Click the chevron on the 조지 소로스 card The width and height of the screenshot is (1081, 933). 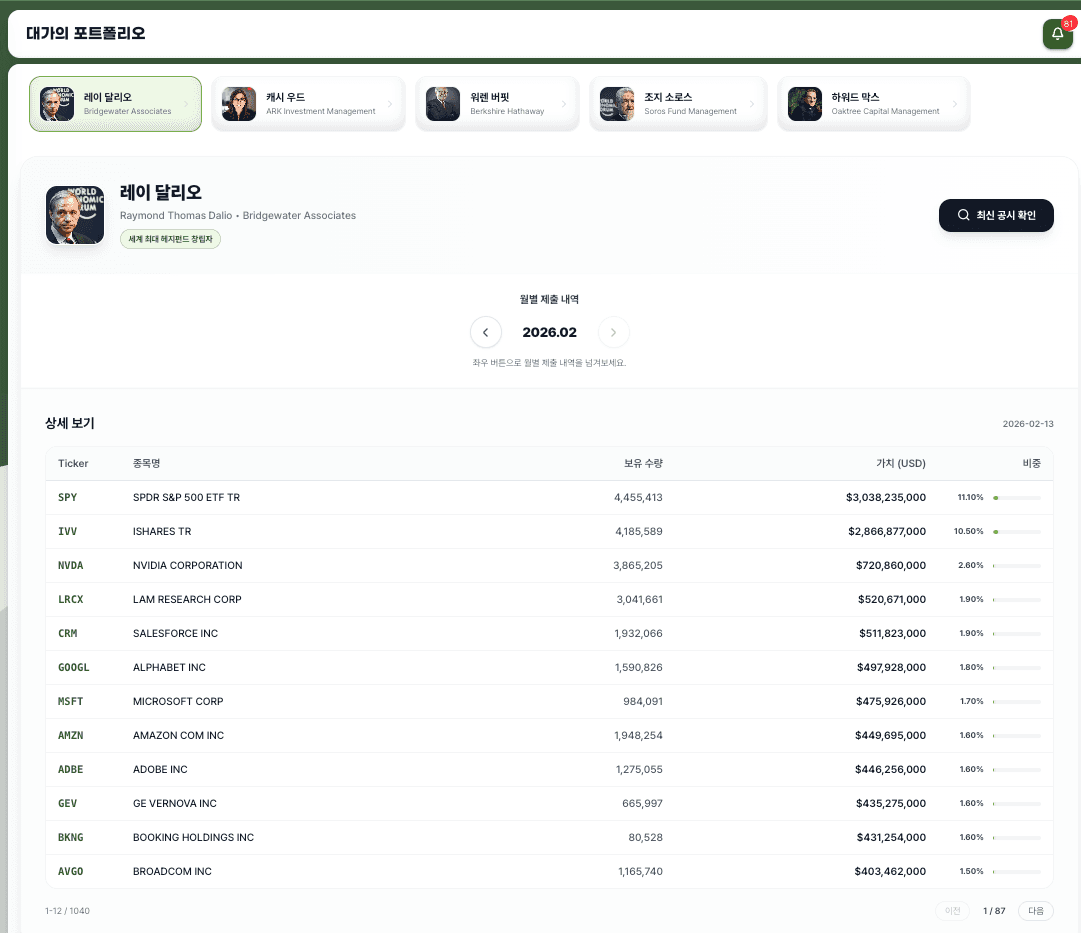(x=751, y=104)
